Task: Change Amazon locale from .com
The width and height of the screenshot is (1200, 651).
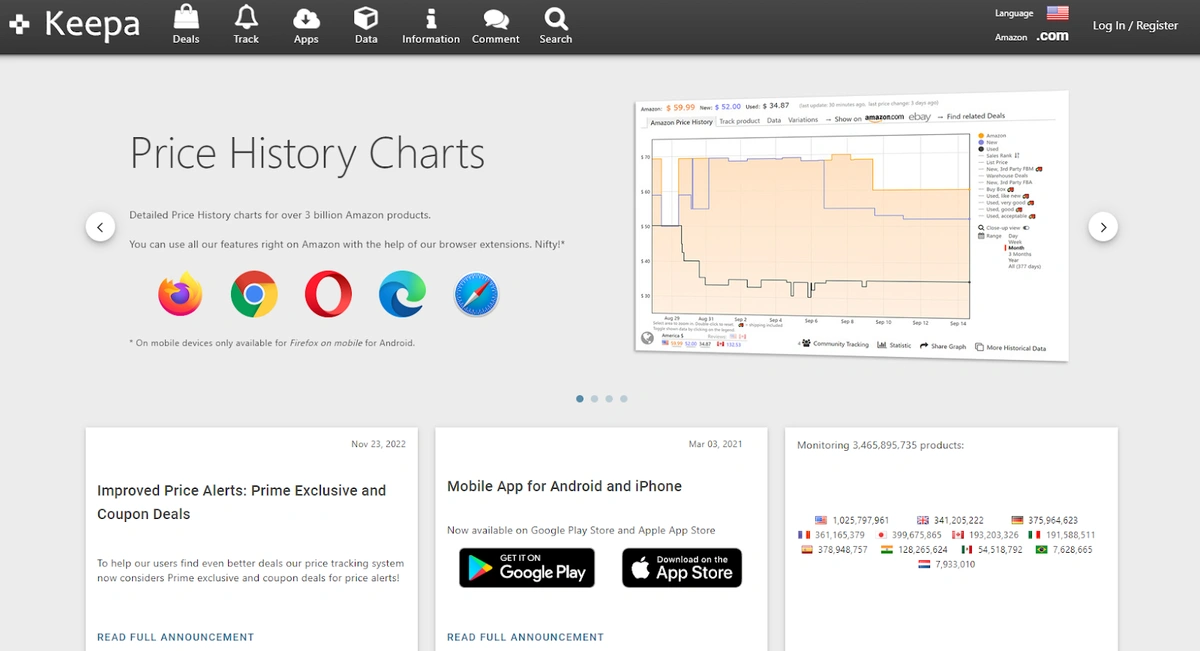Action: [1052, 36]
